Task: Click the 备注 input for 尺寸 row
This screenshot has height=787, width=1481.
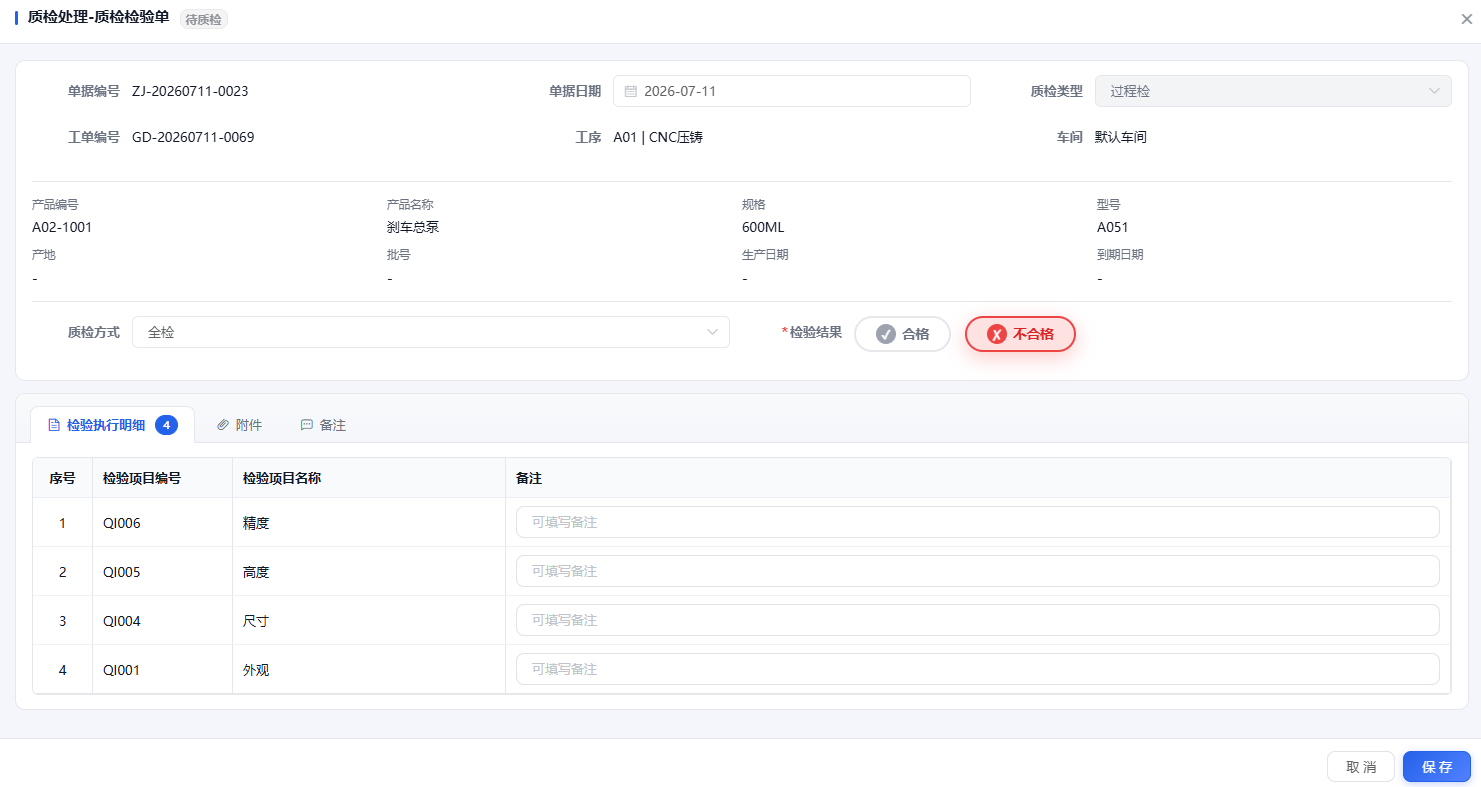Action: click(x=978, y=620)
